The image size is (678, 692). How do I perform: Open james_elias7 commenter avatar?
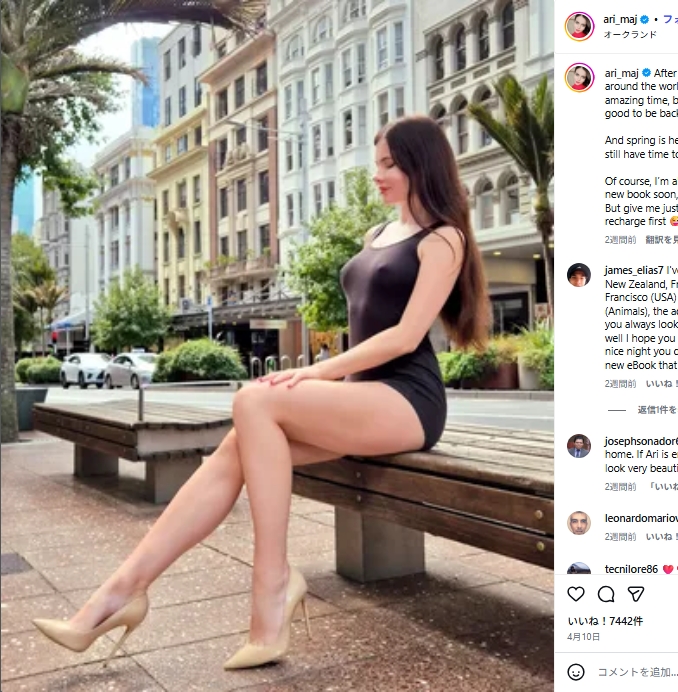pos(579,275)
